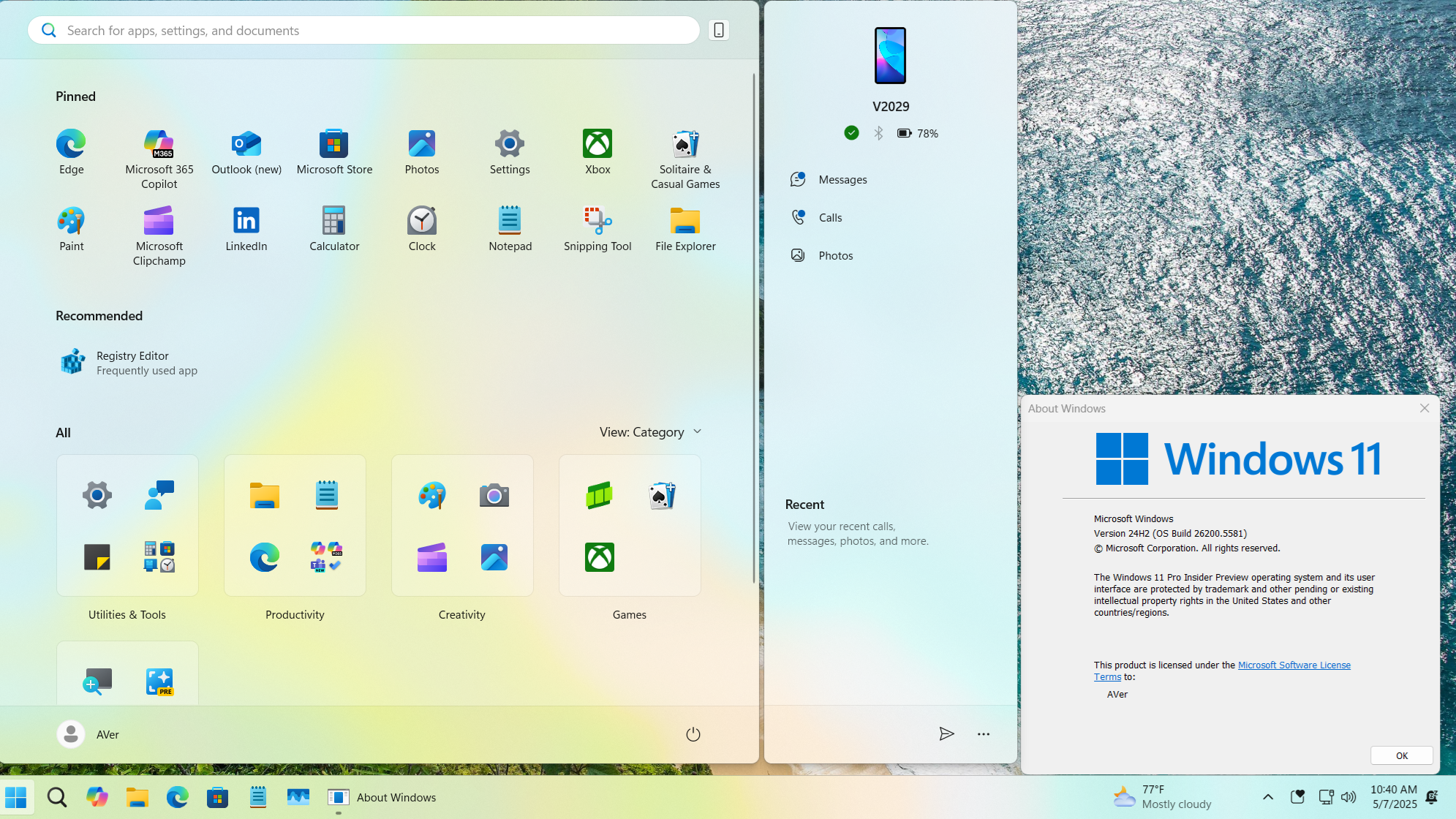Click the Start menu vertical scrollbar
The height and width of the screenshot is (819, 1456).
click(754, 328)
